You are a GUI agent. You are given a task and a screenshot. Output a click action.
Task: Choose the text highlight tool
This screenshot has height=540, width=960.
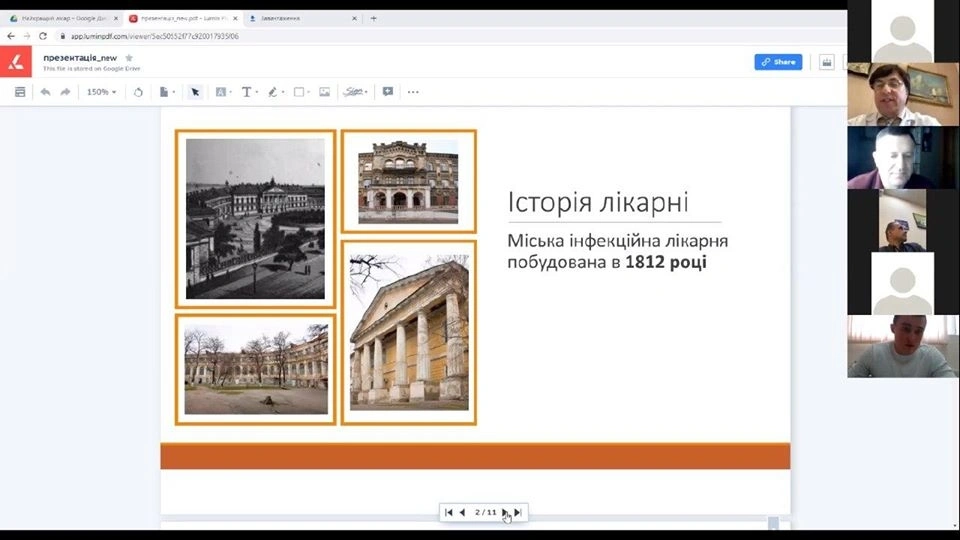coord(220,92)
